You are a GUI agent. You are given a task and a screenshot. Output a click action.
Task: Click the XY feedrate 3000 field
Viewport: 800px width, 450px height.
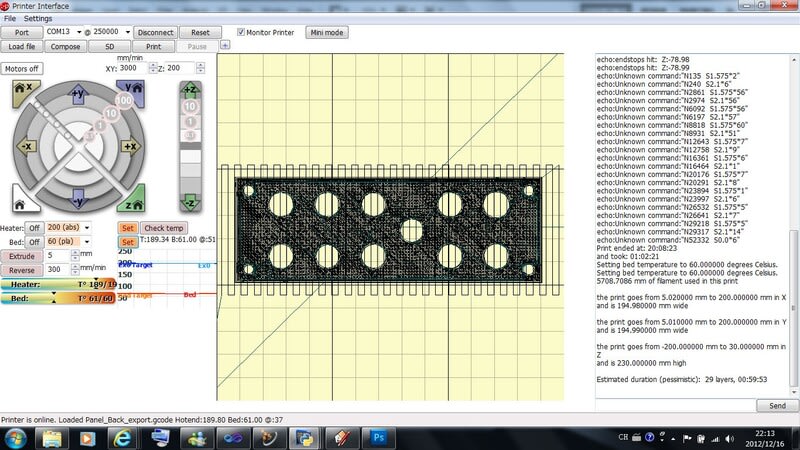pos(134,68)
